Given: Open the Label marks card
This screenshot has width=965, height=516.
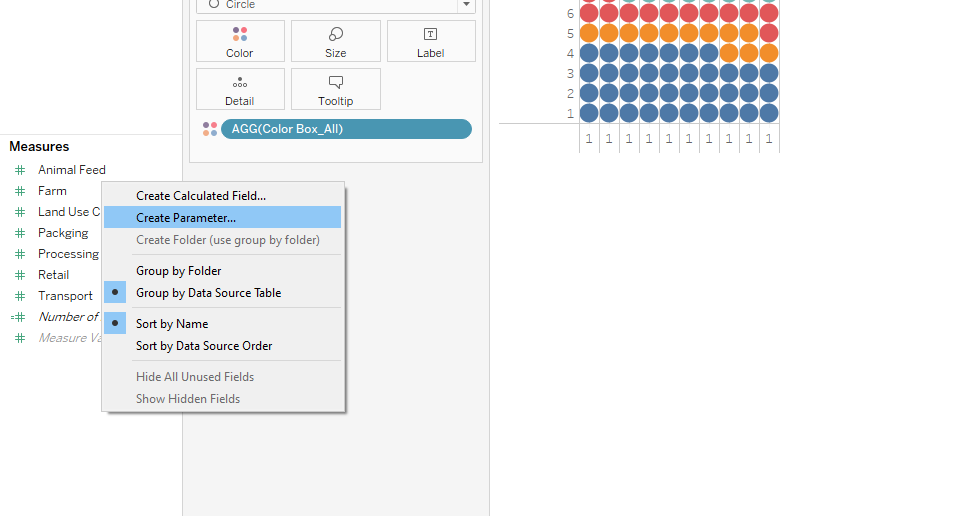Looking at the screenshot, I should coord(431,41).
